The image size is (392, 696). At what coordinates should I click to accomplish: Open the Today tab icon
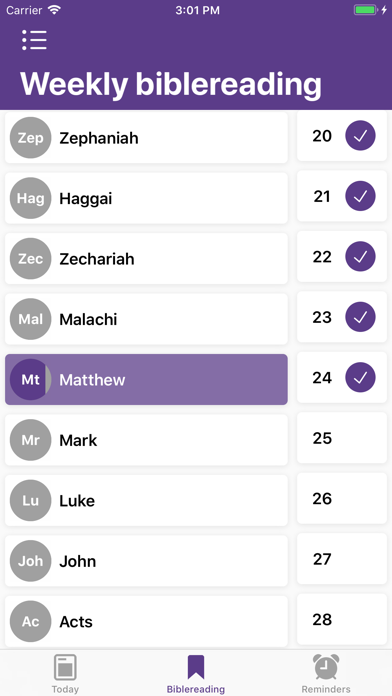click(65, 667)
